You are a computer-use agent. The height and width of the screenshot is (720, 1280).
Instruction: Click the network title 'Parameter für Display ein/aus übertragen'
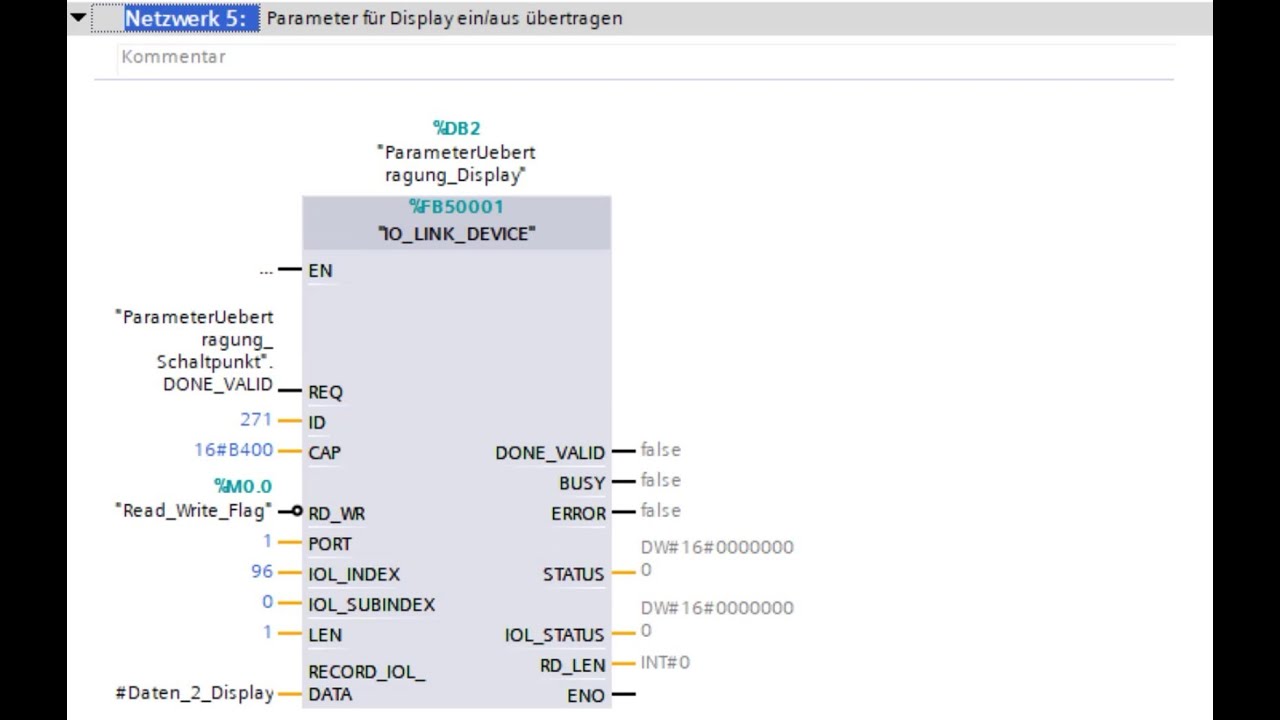[x=444, y=18]
